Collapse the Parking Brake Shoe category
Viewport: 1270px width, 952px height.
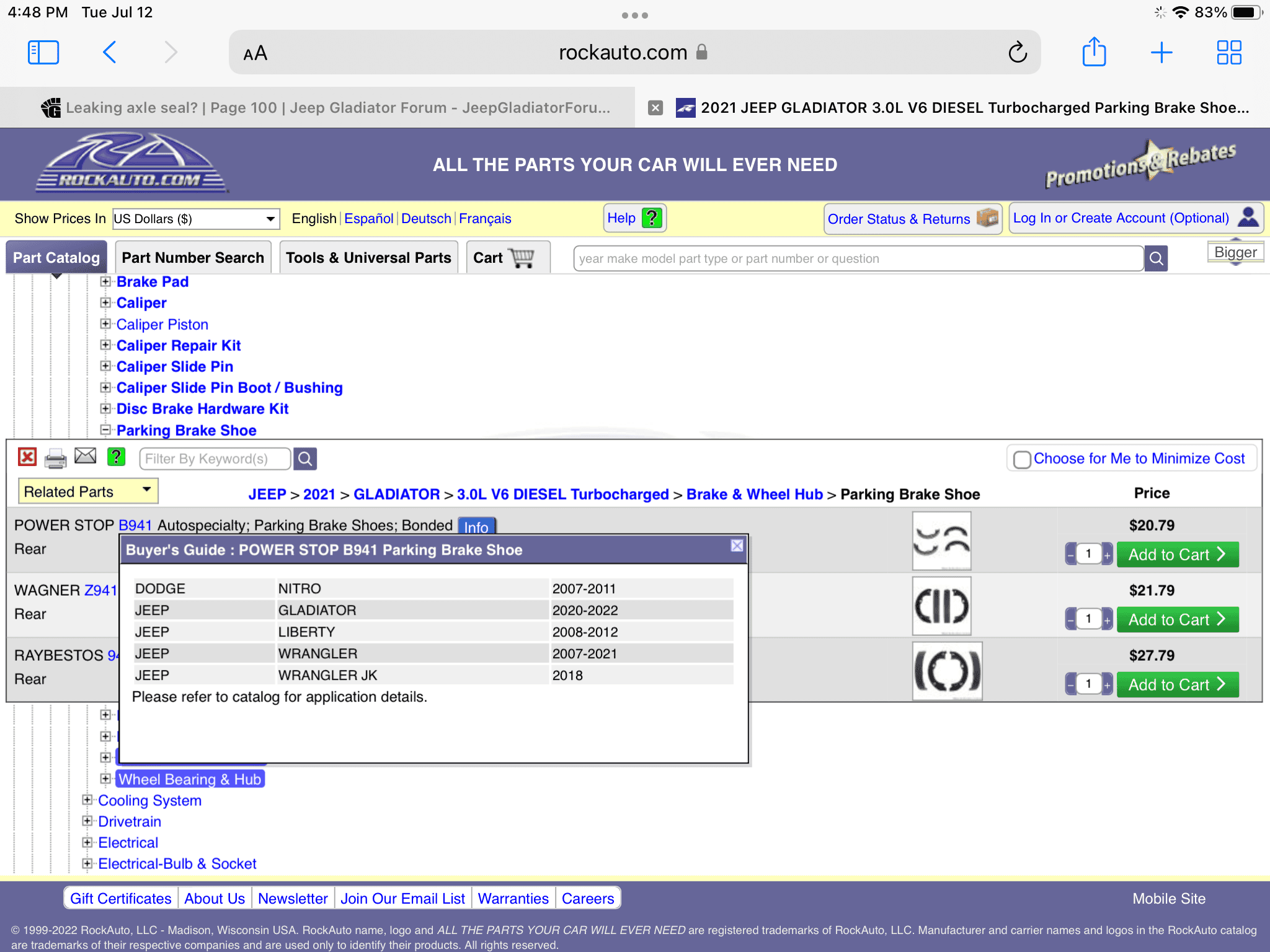click(105, 430)
